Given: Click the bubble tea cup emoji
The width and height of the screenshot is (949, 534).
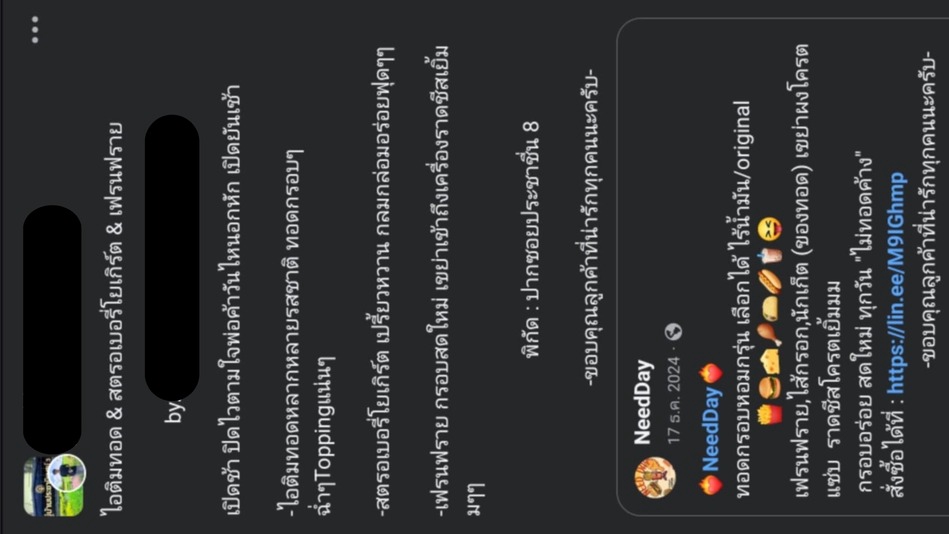Looking at the screenshot, I should pos(770,255).
